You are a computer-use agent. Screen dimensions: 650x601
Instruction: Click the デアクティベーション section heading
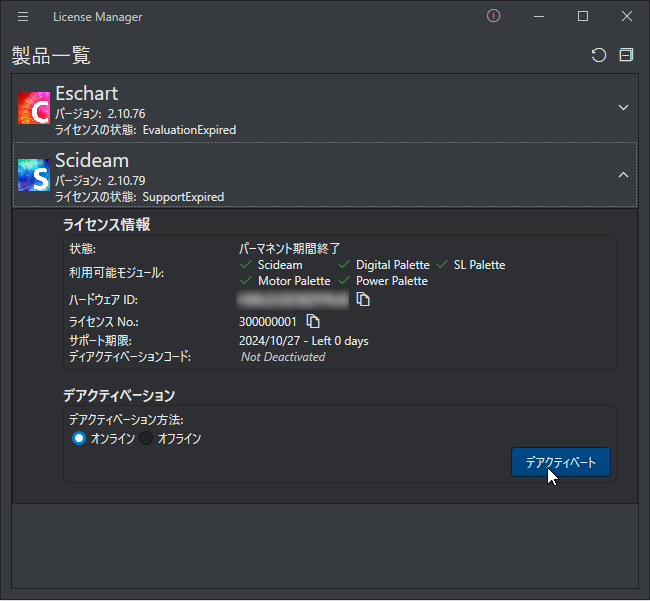point(119,395)
